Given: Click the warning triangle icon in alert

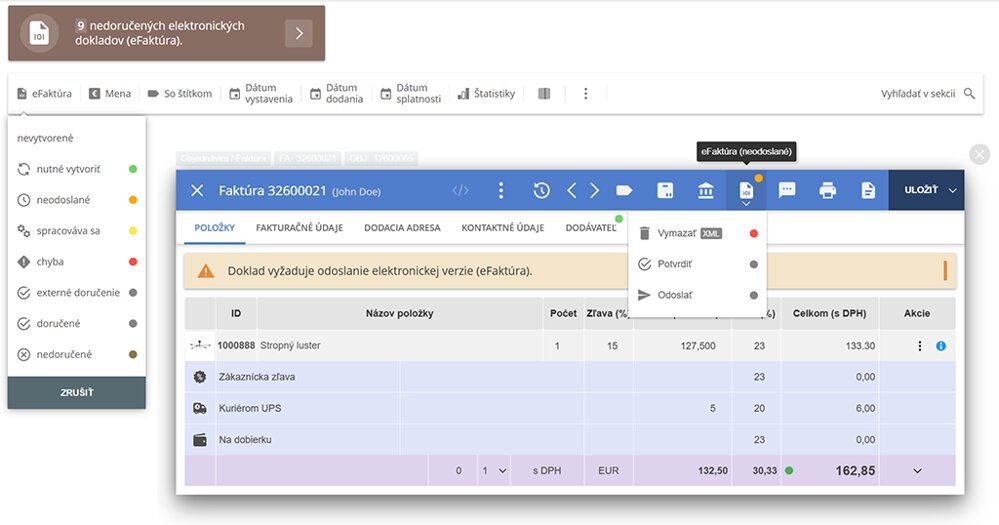Looking at the screenshot, I should coord(206,271).
